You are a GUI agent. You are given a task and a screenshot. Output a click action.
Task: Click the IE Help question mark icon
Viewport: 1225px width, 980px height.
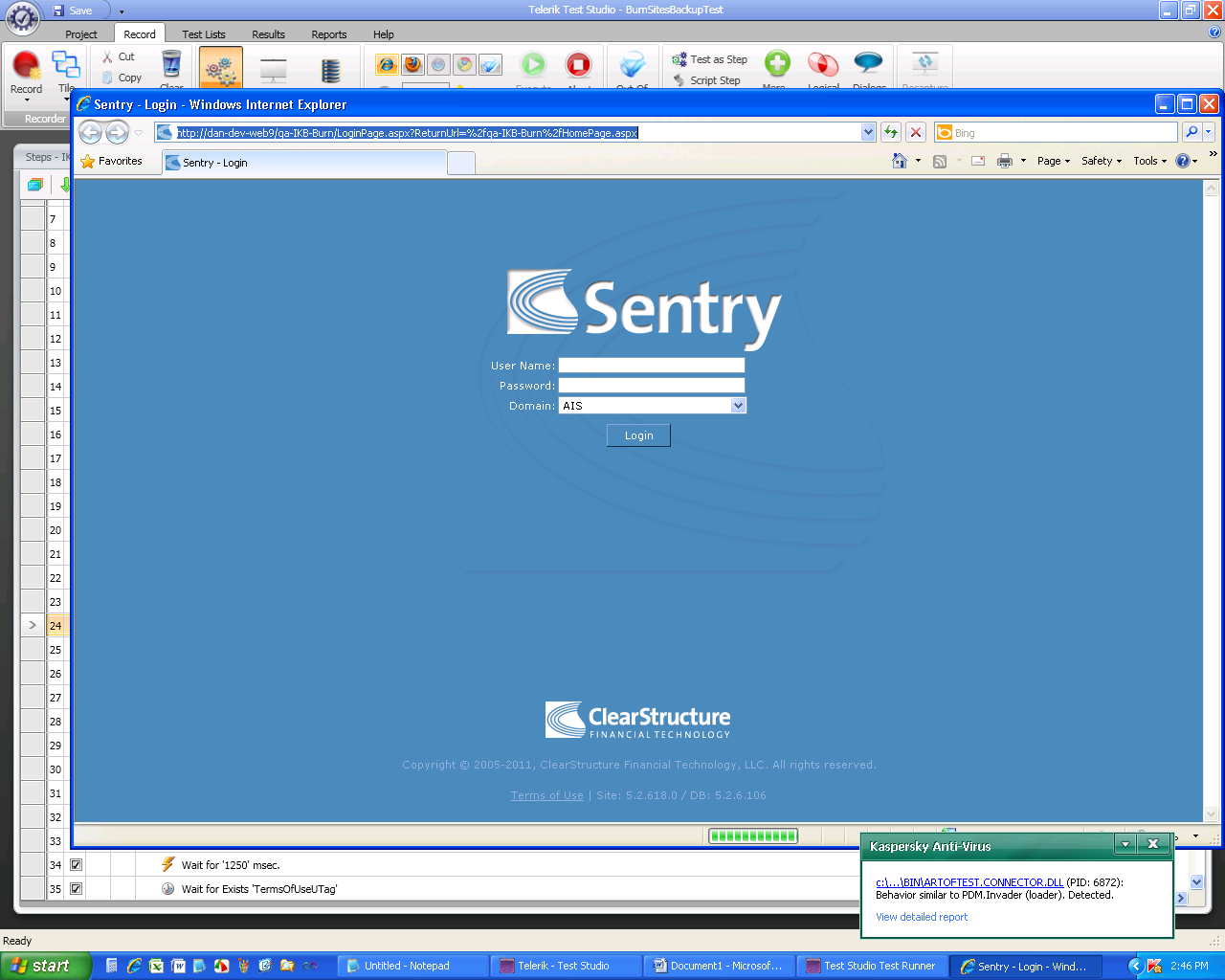(1183, 161)
